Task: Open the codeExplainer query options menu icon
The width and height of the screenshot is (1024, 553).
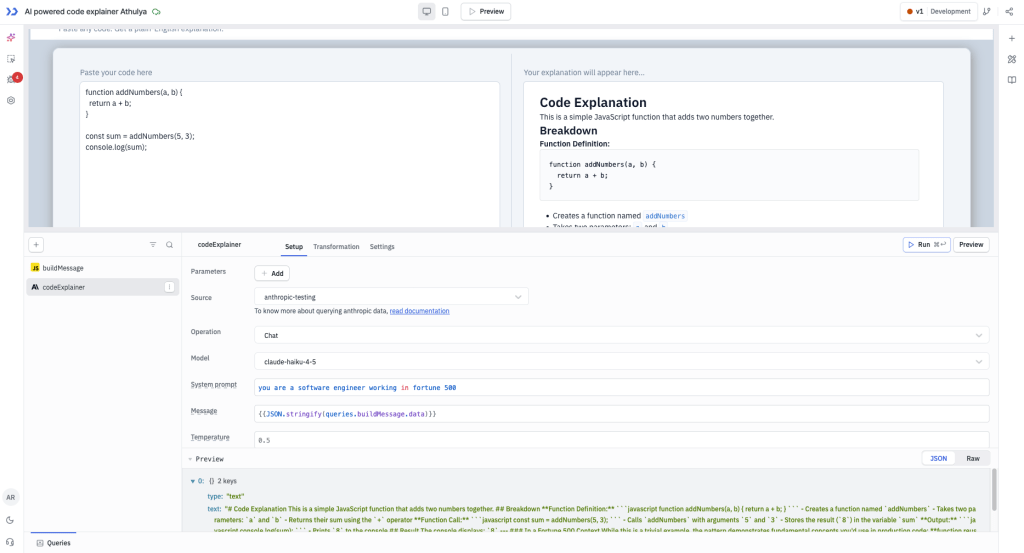Action: (x=169, y=287)
